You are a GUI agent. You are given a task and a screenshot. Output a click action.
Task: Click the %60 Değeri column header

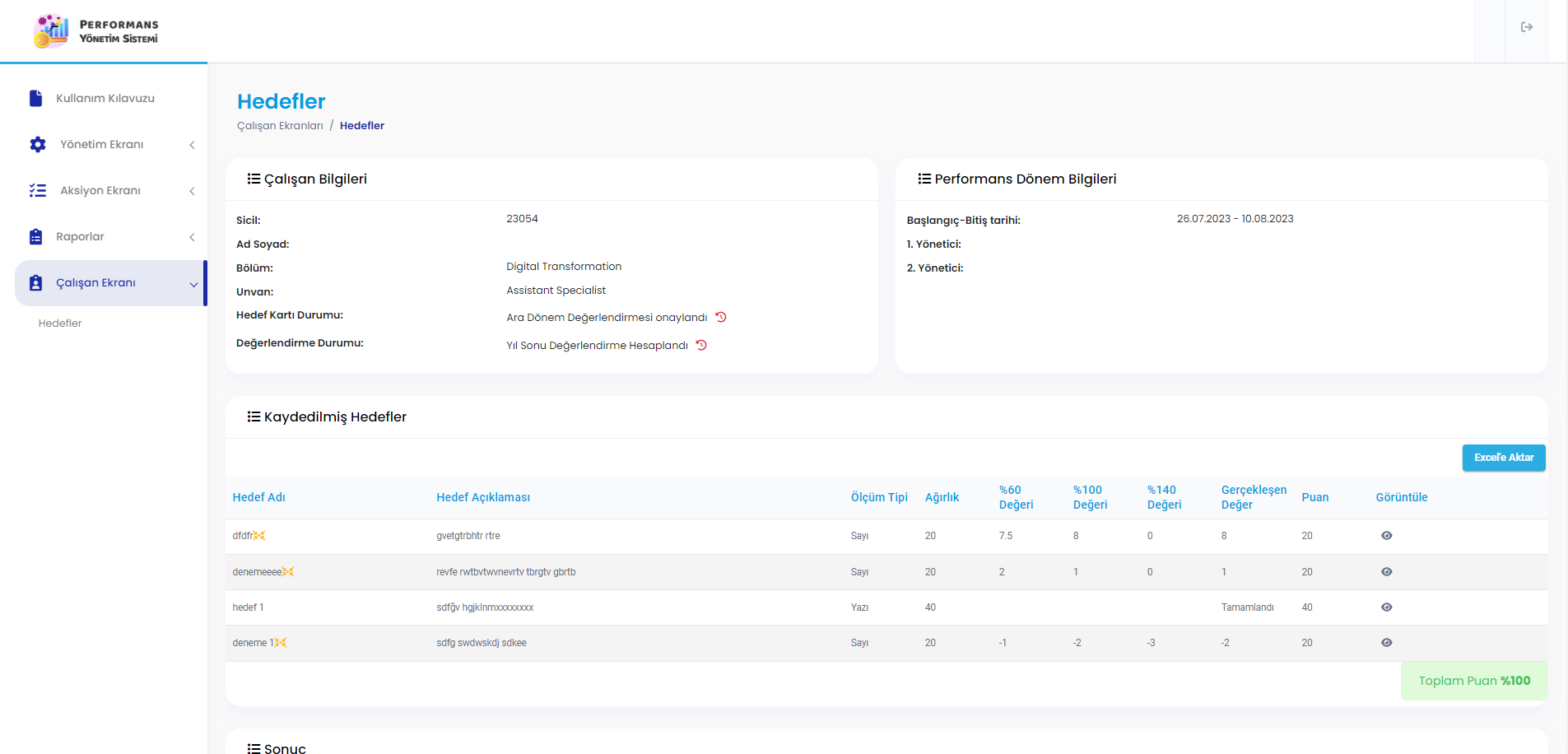pyautogui.click(x=1016, y=497)
